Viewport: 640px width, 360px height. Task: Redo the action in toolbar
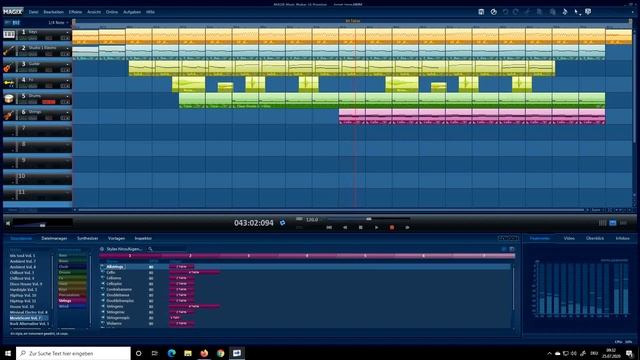pos(516,12)
